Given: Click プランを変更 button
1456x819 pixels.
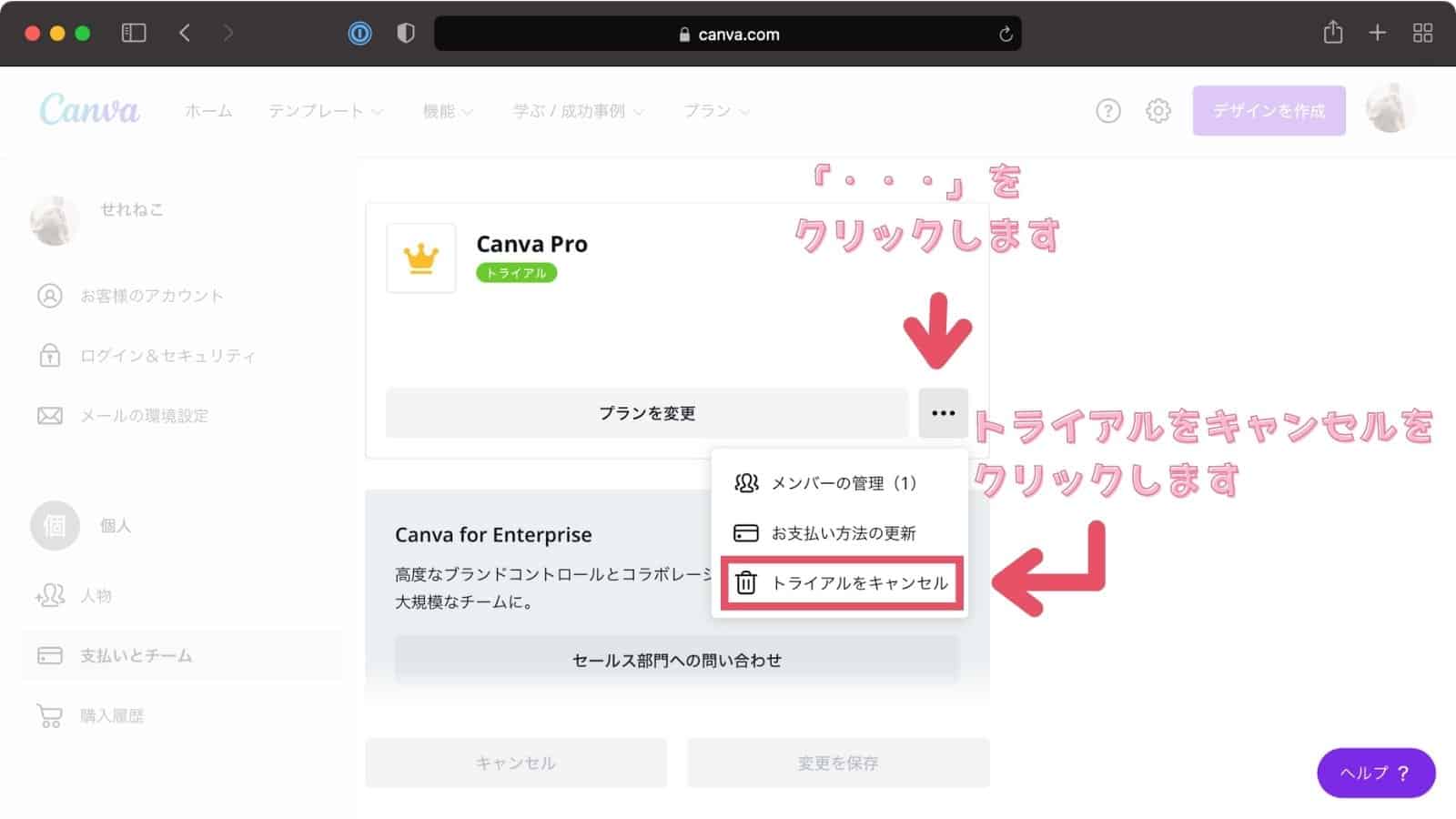Looking at the screenshot, I should click(x=647, y=413).
